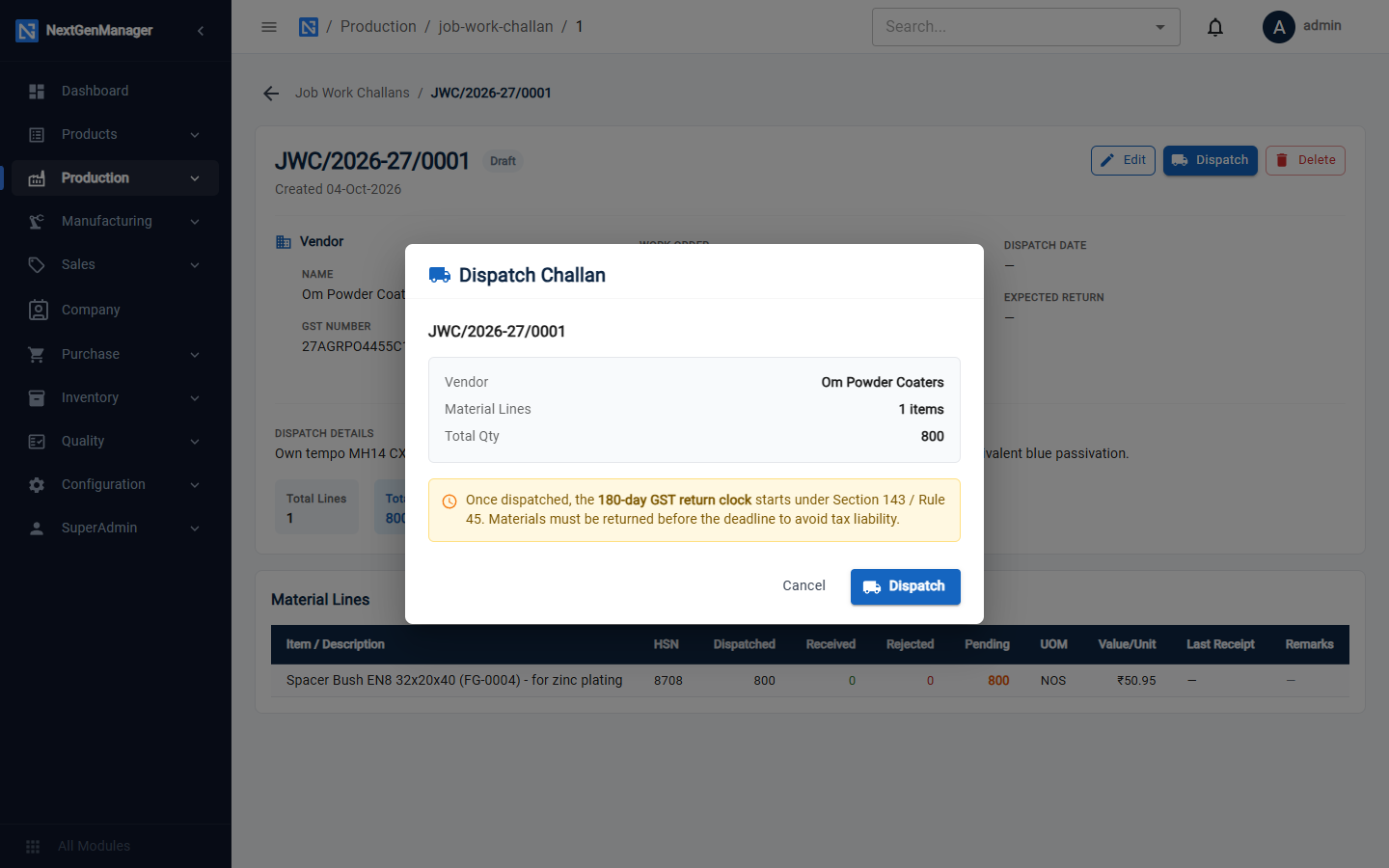Open the Company sidebar menu item
This screenshot has height=868, width=1389.
click(x=116, y=310)
